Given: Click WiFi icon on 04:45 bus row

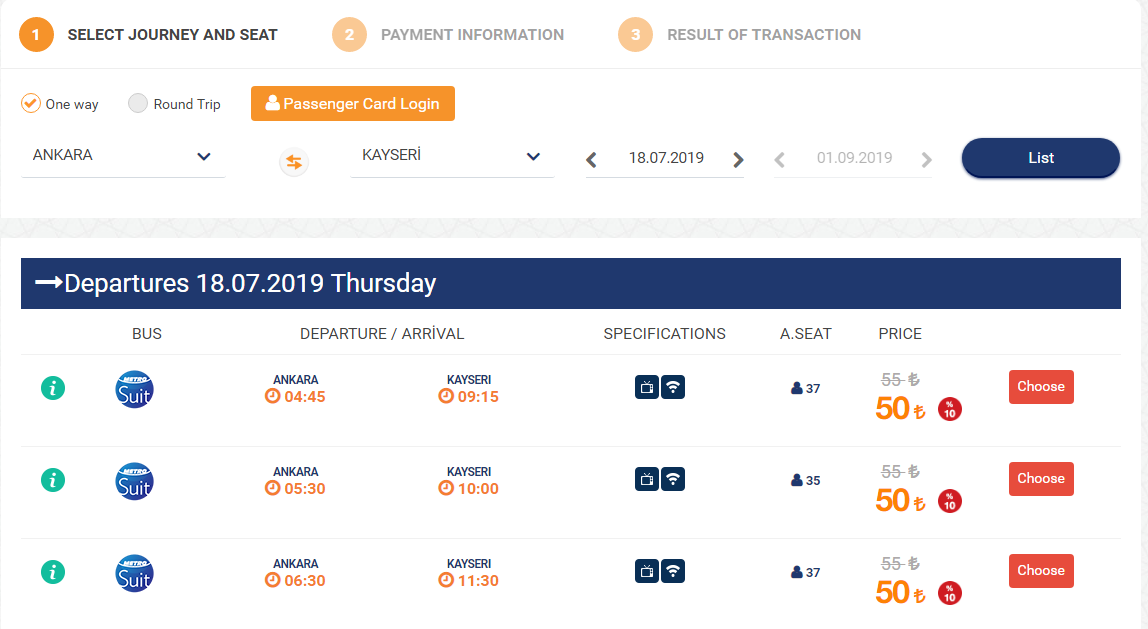Looking at the screenshot, I should pos(673,387).
